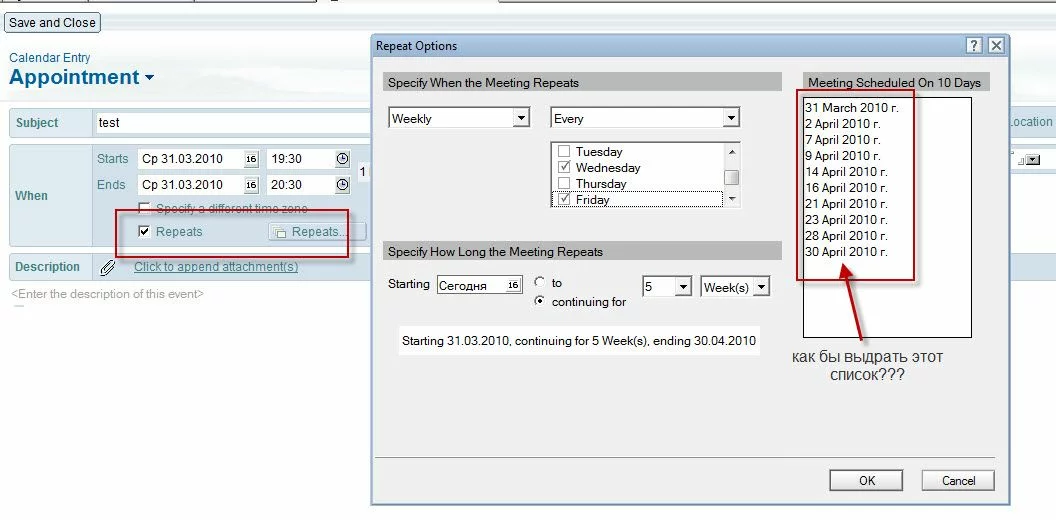
Task: Open the calendar icon in Starting field
Action: (x=513, y=286)
